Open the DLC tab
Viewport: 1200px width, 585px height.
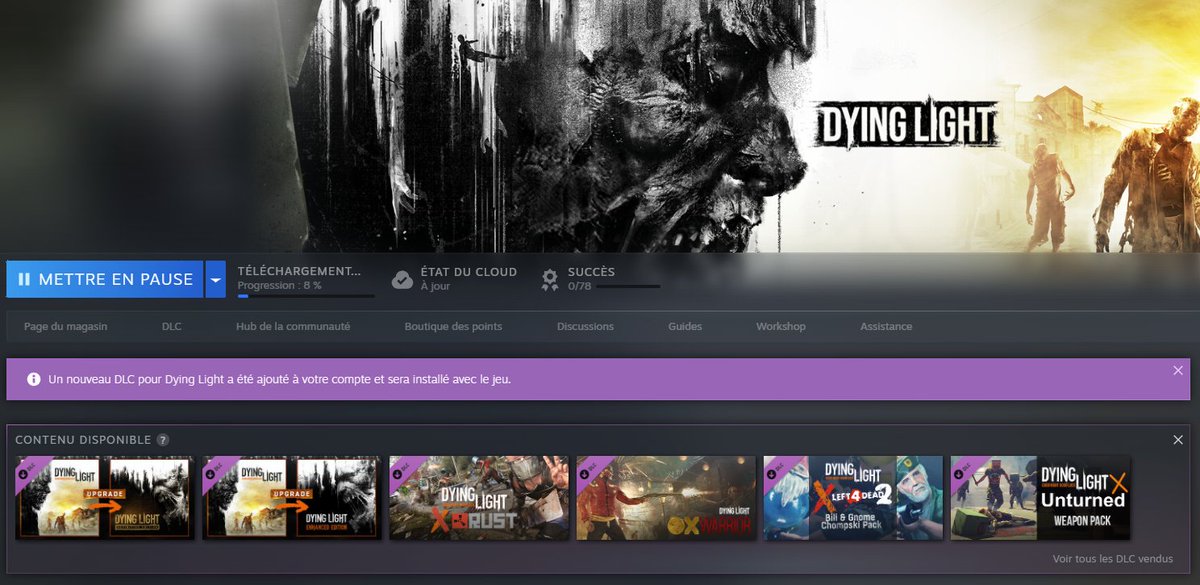(x=172, y=326)
